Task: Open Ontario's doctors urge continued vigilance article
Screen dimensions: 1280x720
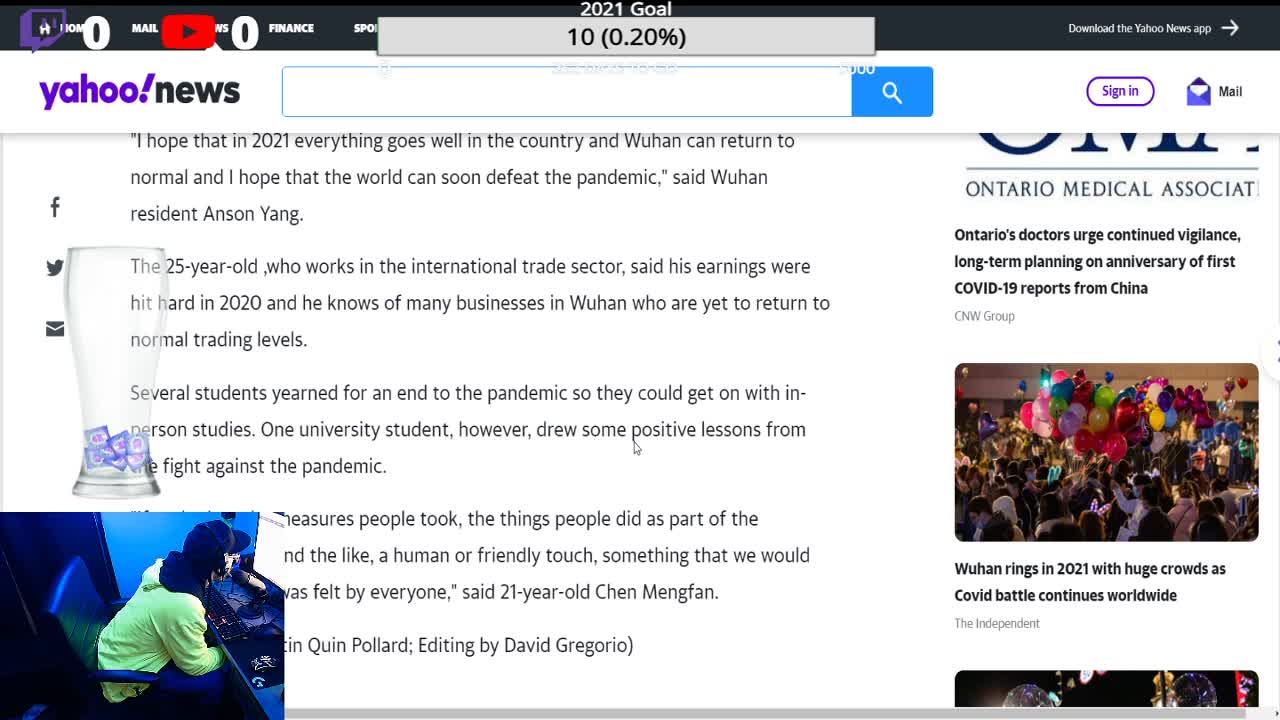Action: 1098,261
